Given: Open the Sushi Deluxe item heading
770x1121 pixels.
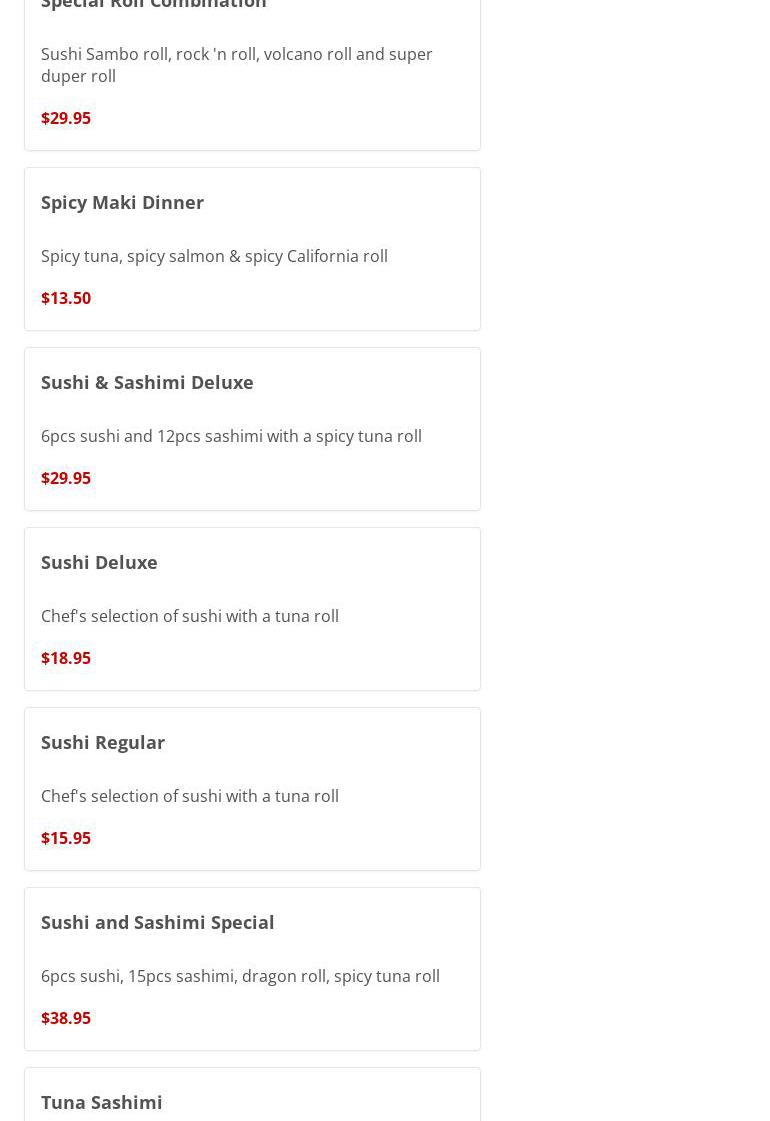Looking at the screenshot, I should pyautogui.click(x=99, y=562).
